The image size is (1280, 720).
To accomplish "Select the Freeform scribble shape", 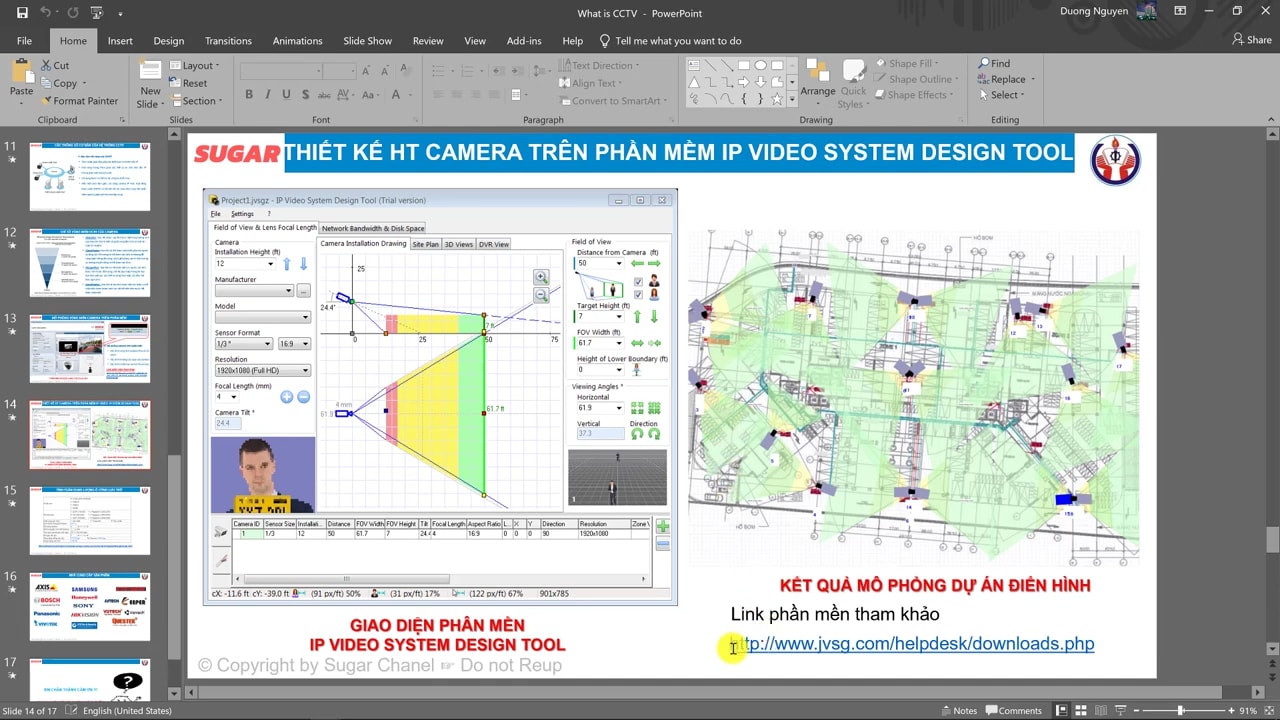I will [x=694, y=98].
